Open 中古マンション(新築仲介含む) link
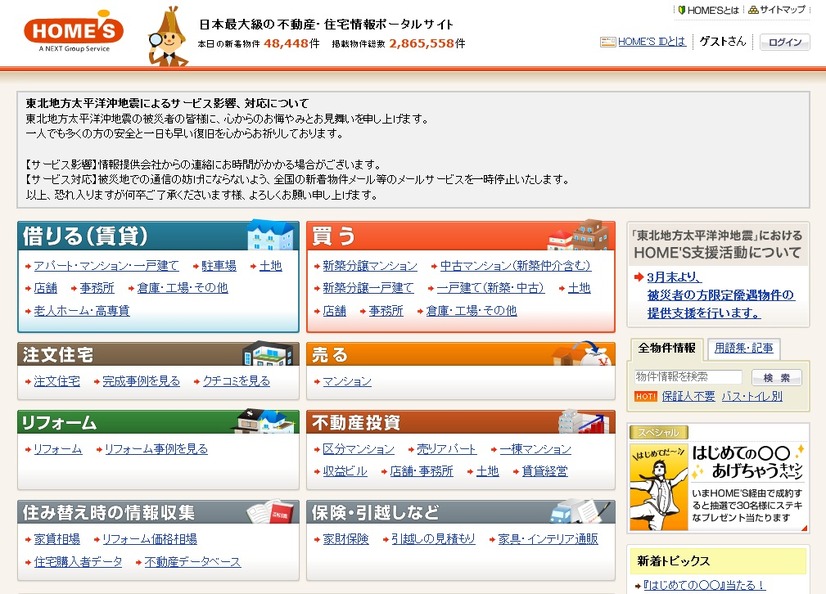Screen dimensions: 826x594 (x=515, y=266)
